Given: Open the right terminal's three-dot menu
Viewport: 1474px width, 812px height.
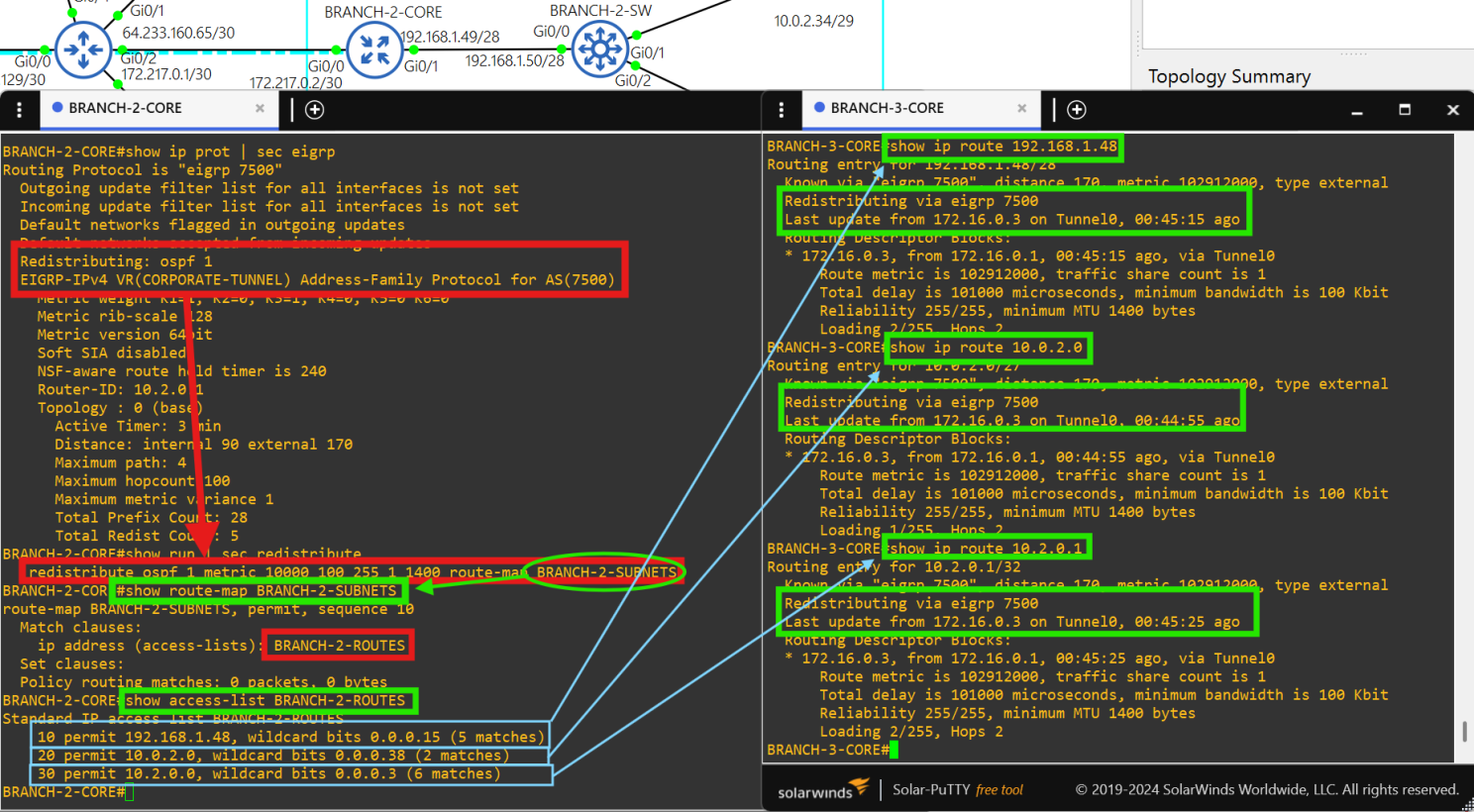Looking at the screenshot, I should click(782, 109).
